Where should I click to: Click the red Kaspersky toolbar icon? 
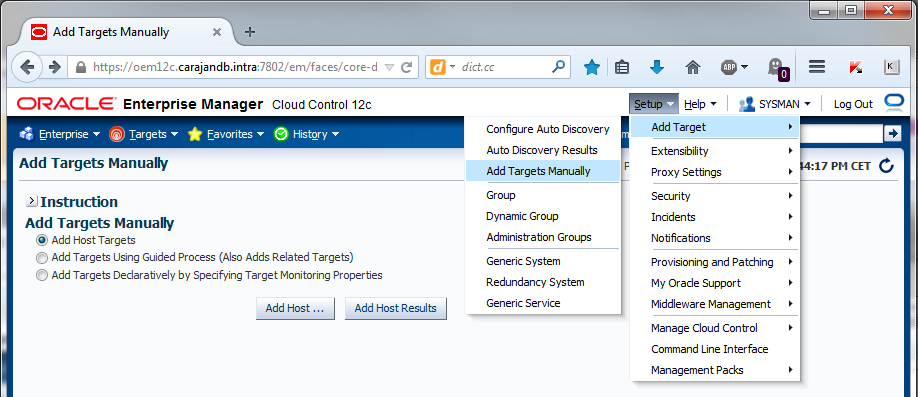pos(855,67)
